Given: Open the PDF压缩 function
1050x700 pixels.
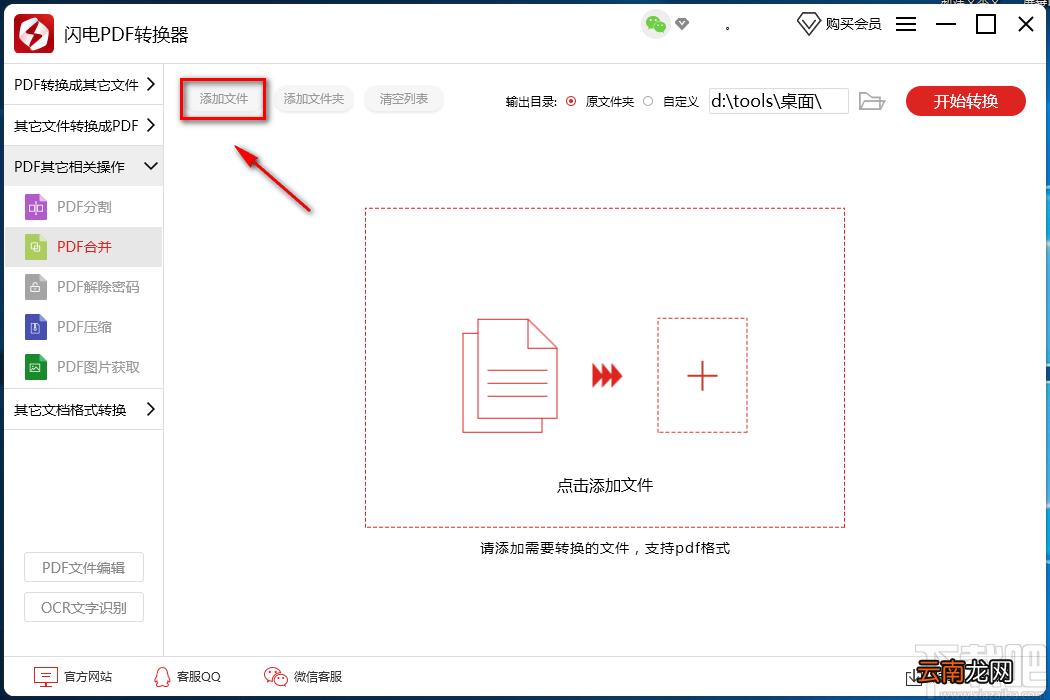Looking at the screenshot, I should (x=84, y=327).
